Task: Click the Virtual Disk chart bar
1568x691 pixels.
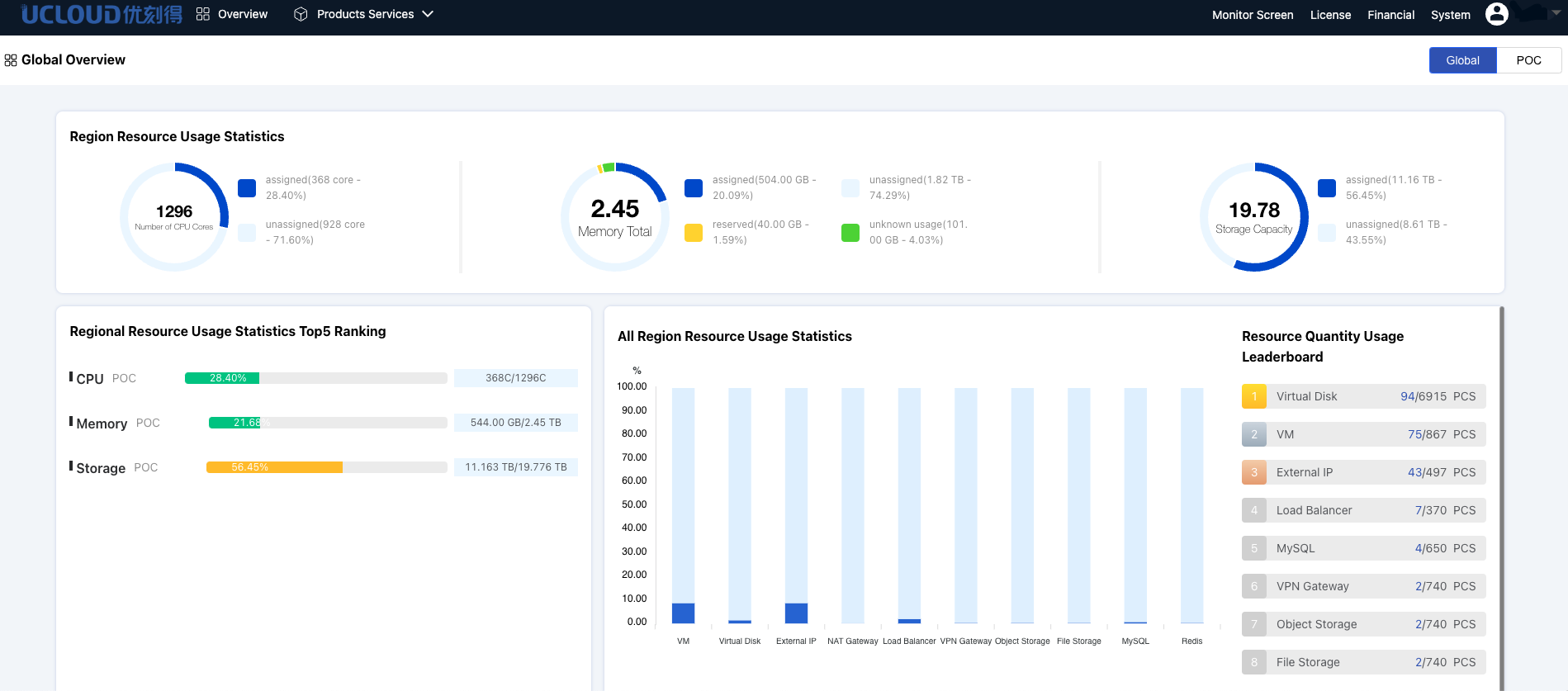Action: (740, 505)
